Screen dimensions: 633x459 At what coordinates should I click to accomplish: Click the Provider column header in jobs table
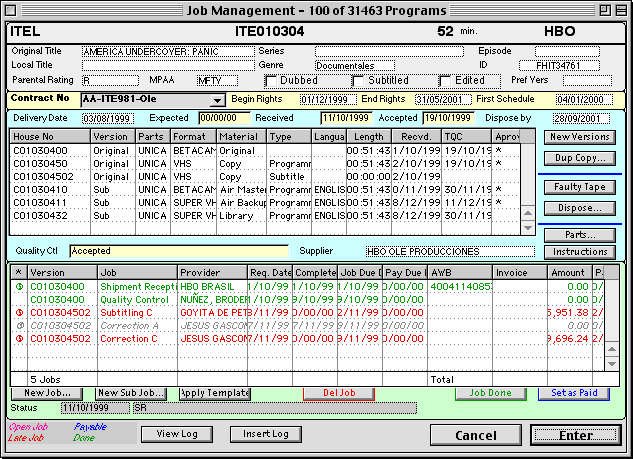[212, 272]
